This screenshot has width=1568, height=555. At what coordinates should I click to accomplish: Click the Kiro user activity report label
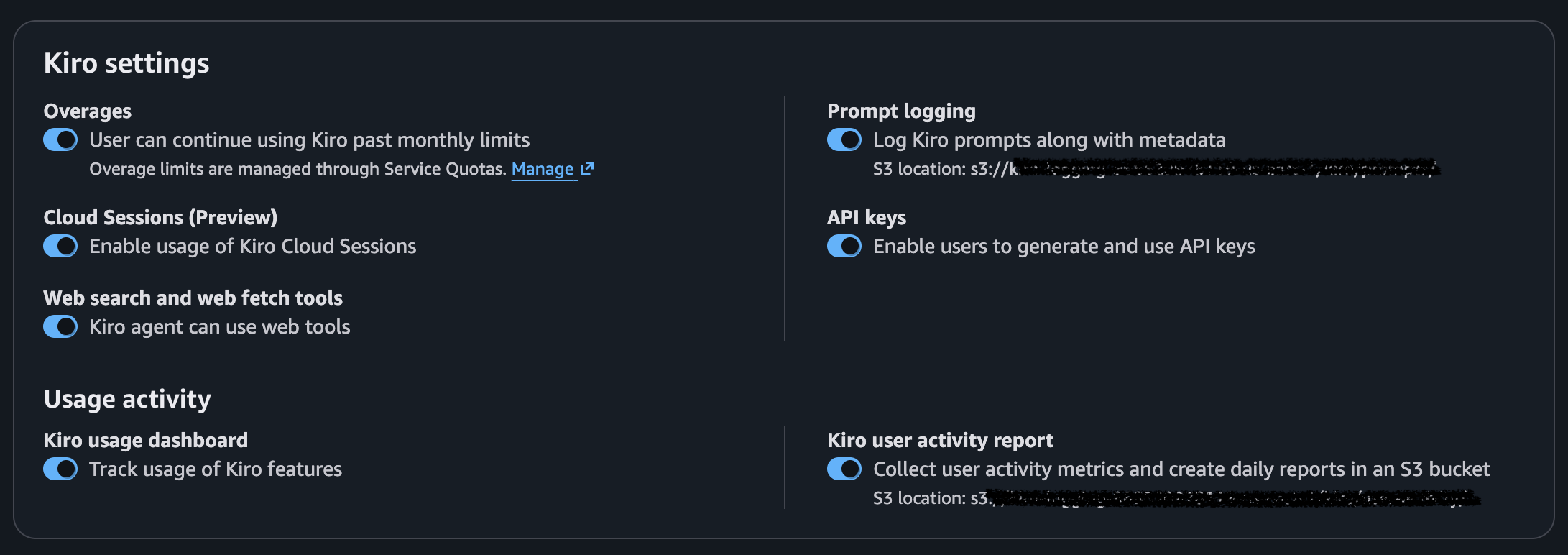click(941, 440)
